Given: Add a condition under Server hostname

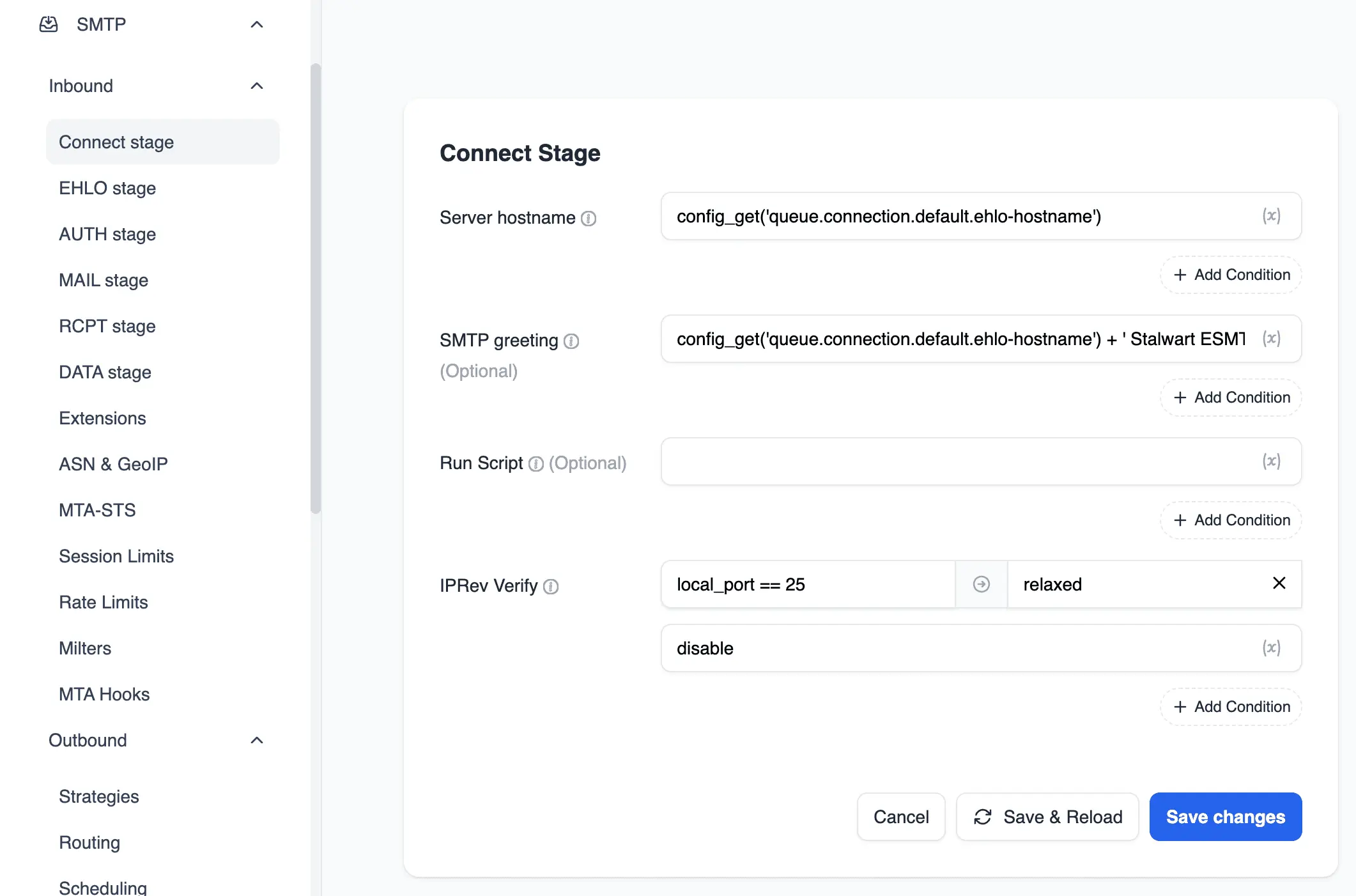Looking at the screenshot, I should pos(1230,275).
